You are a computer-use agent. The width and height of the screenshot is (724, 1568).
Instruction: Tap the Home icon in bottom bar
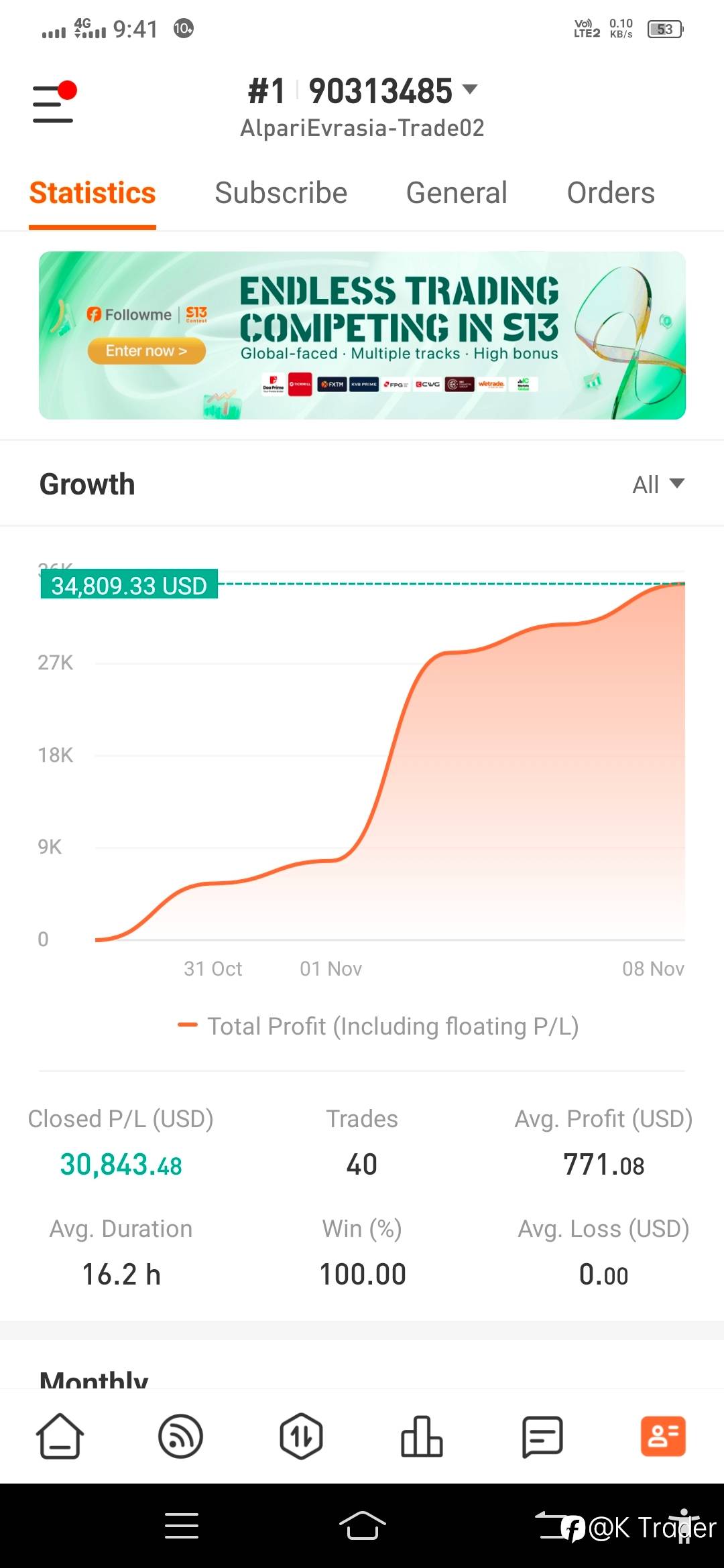point(60,1436)
